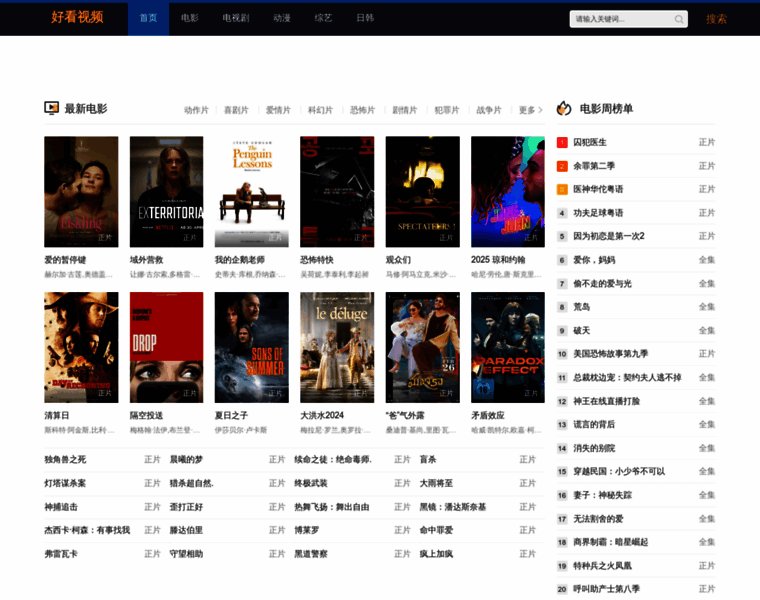Open the DROP 隔空投送 poster
The height and width of the screenshot is (600, 760).
click(x=166, y=347)
